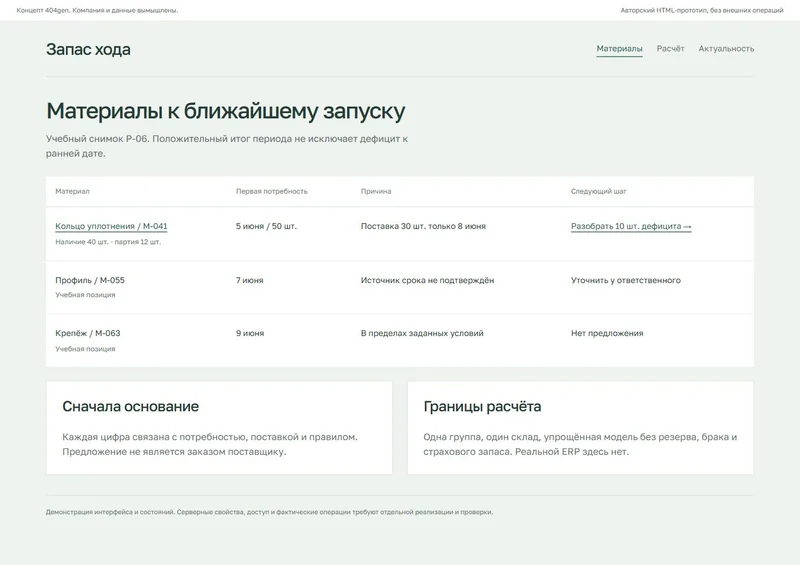Click the Поставка 30 шт. только 8 июня cell
Viewport: 800px width, 565px height.
[423, 226]
